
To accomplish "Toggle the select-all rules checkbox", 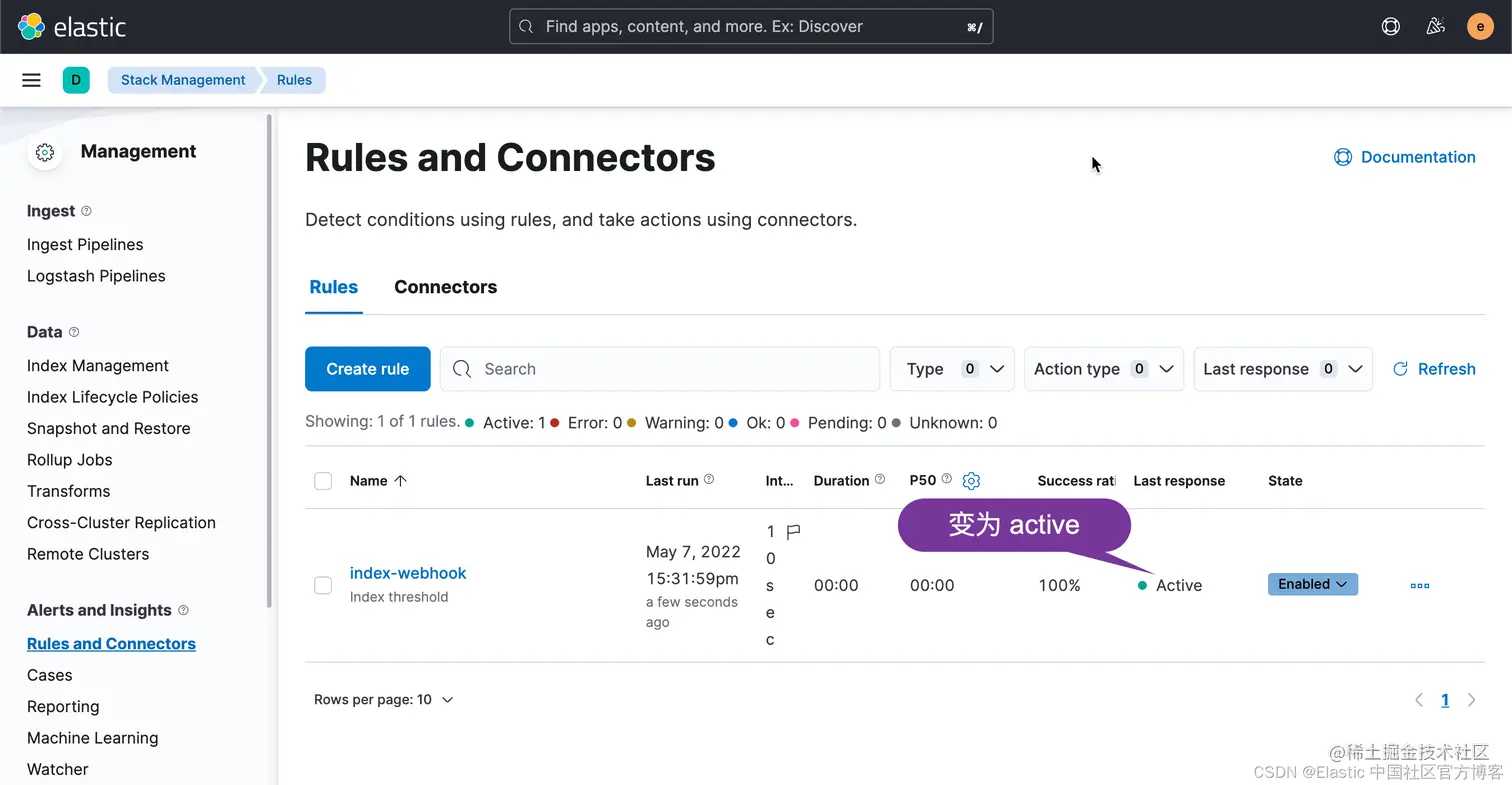I will (x=323, y=481).
